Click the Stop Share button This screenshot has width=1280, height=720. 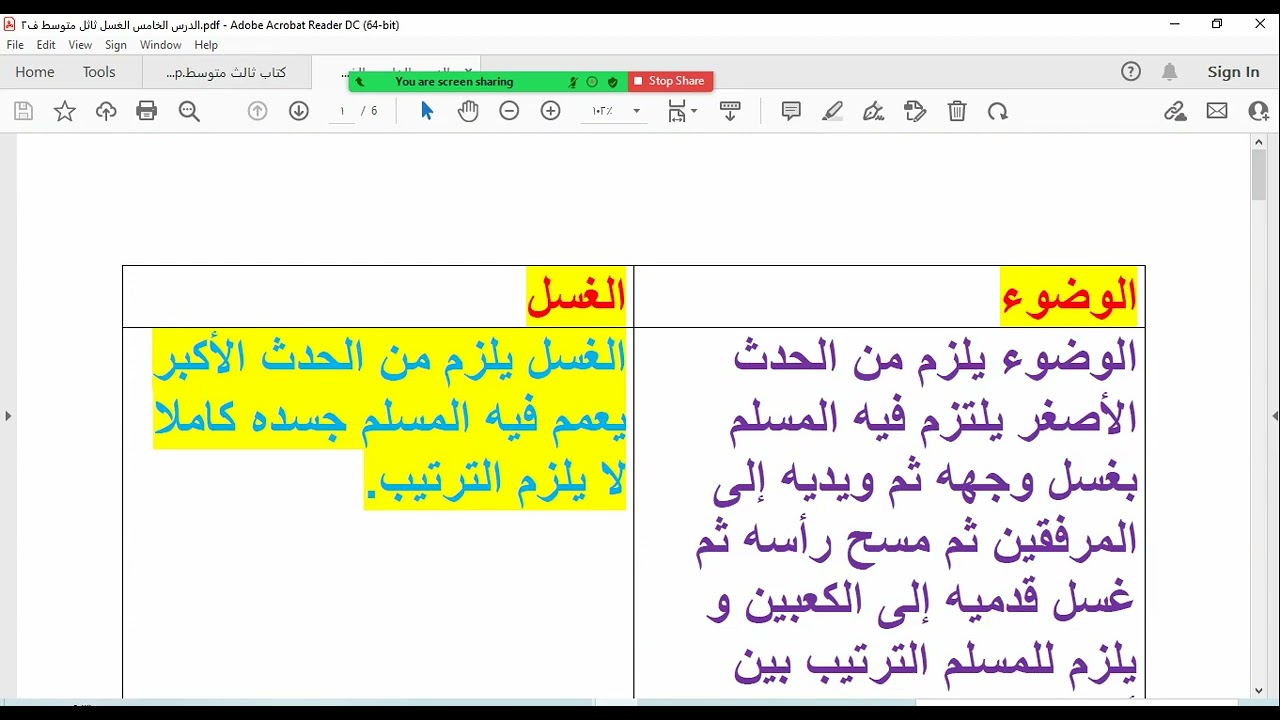pos(670,81)
